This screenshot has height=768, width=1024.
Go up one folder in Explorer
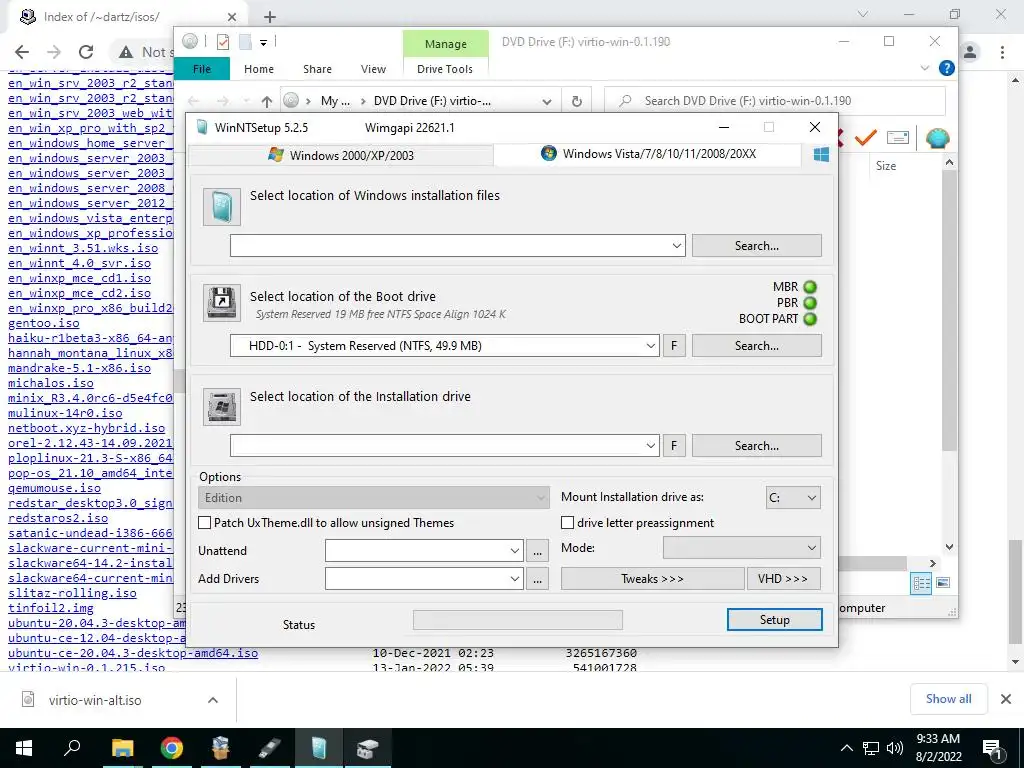pyautogui.click(x=266, y=101)
